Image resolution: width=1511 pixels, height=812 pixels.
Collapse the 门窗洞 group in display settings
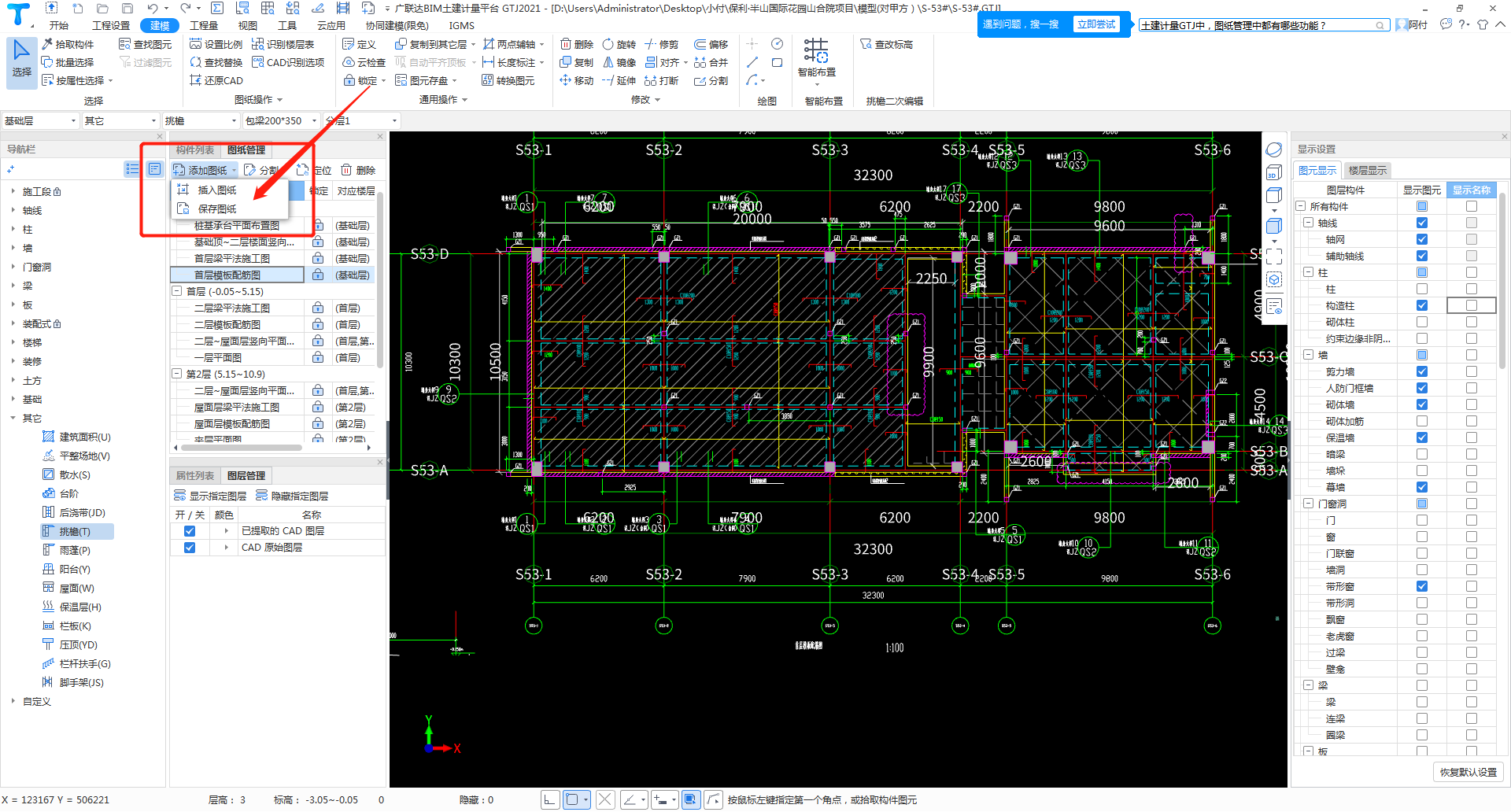click(1309, 504)
